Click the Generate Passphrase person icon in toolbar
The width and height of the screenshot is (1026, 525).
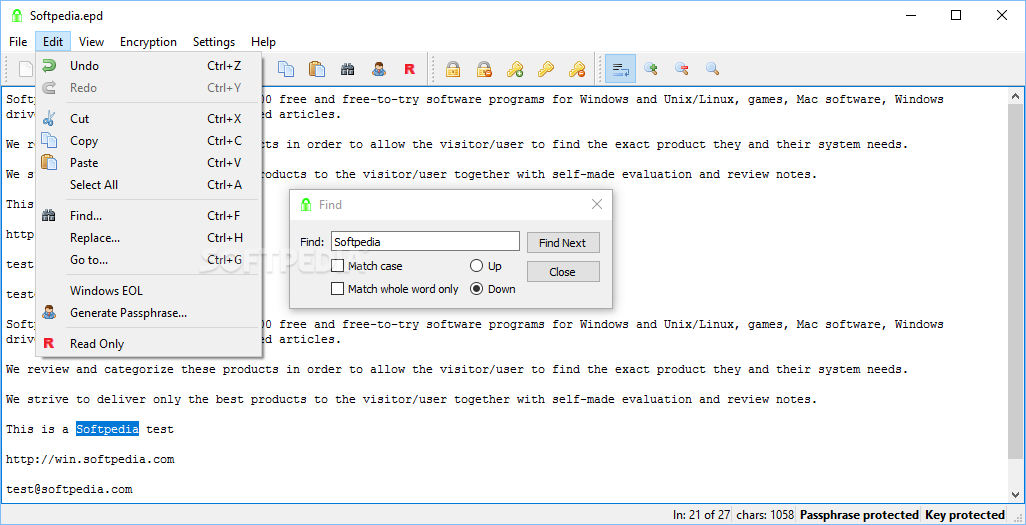(379, 69)
